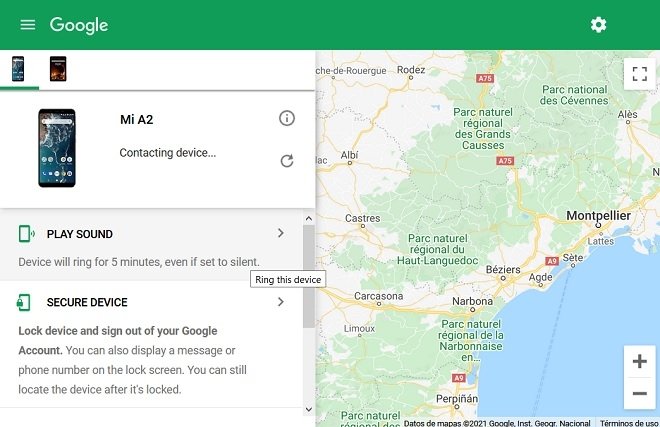Click the 'Device will ring for 5 minutes' description
The width and height of the screenshot is (660, 427).
(138, 262)
